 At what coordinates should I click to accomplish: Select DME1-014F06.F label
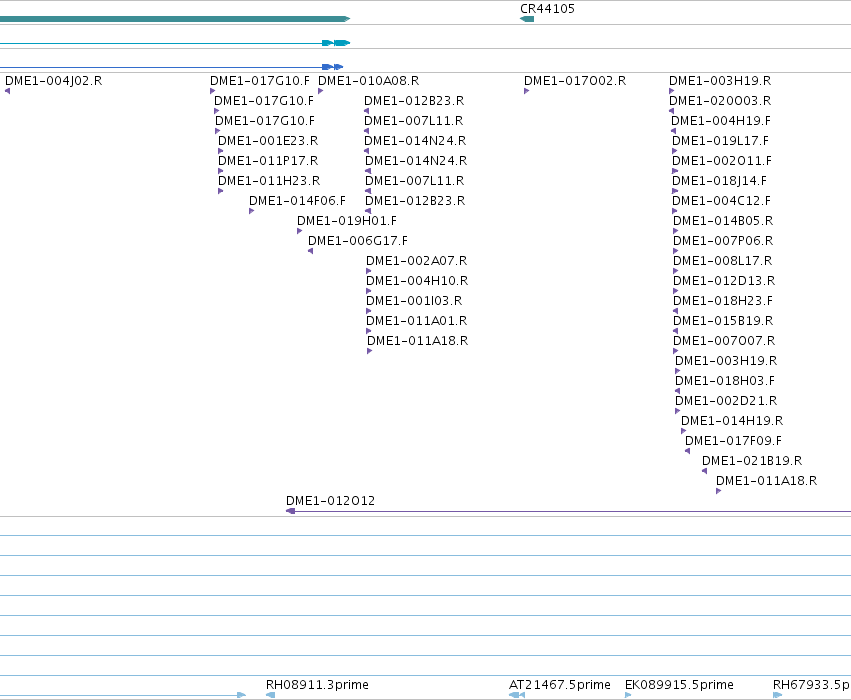click(x=297, y=201)
